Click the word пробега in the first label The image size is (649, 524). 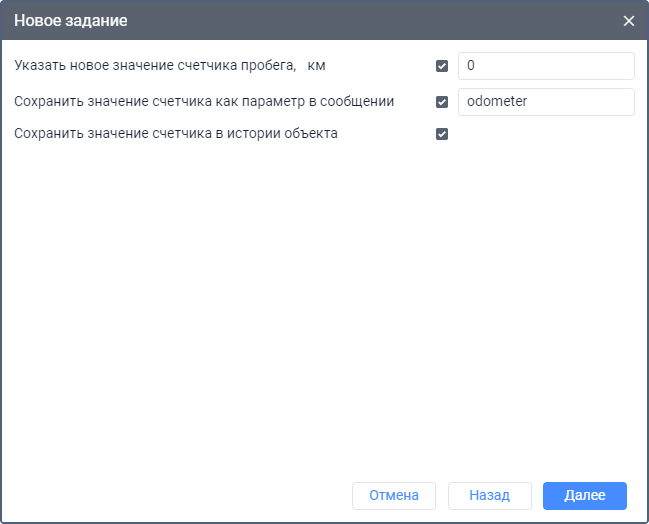click(x=267, y=66)
